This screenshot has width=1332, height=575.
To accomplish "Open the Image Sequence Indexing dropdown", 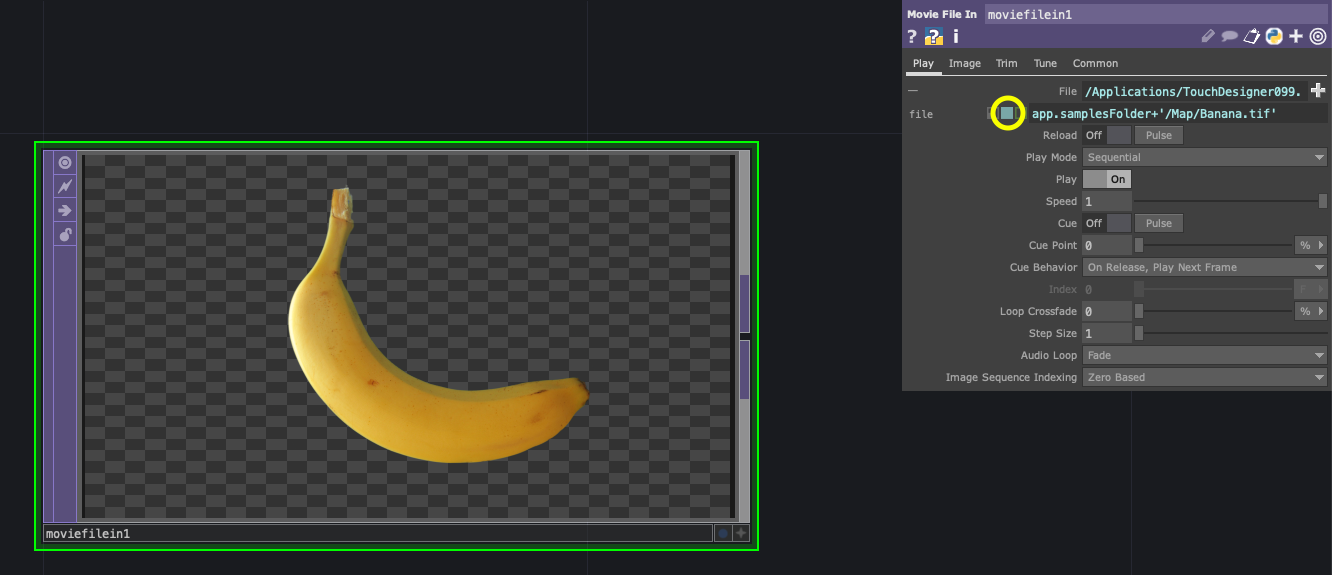I will (1205, 377).
